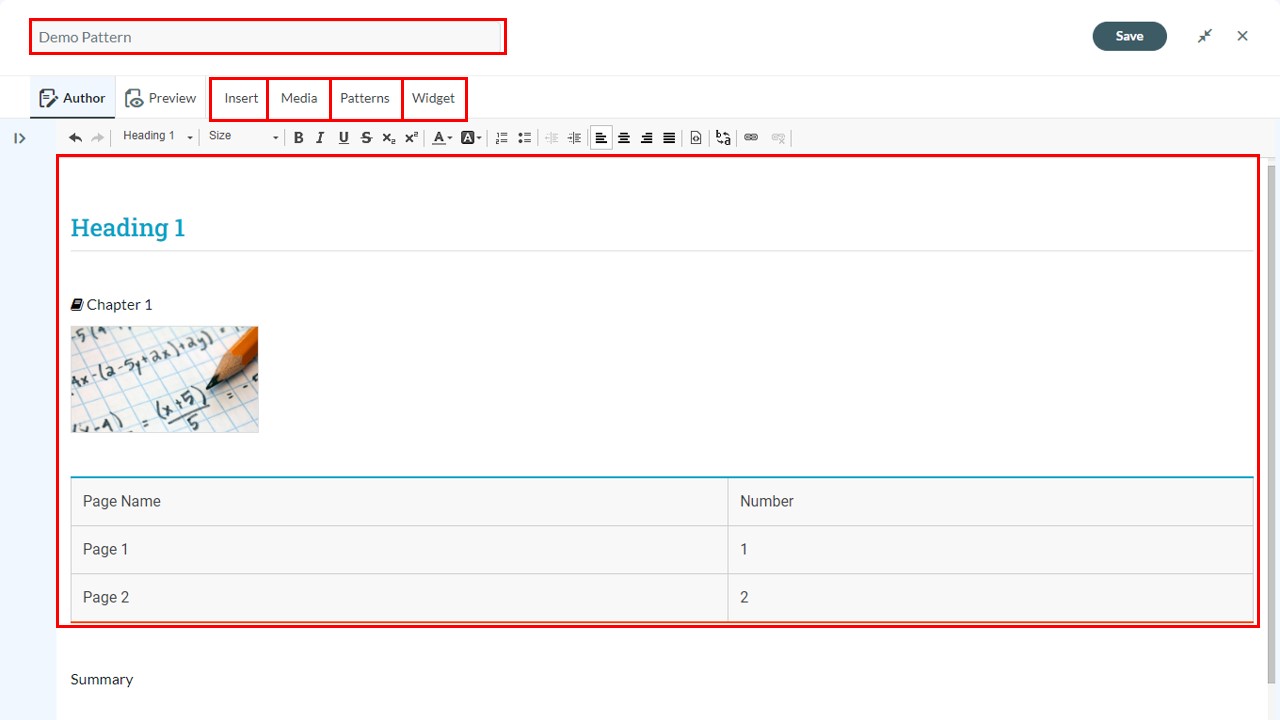Open the background color dropdown
This screenshot has height=720, width=1280.
[x=471, y=138]
